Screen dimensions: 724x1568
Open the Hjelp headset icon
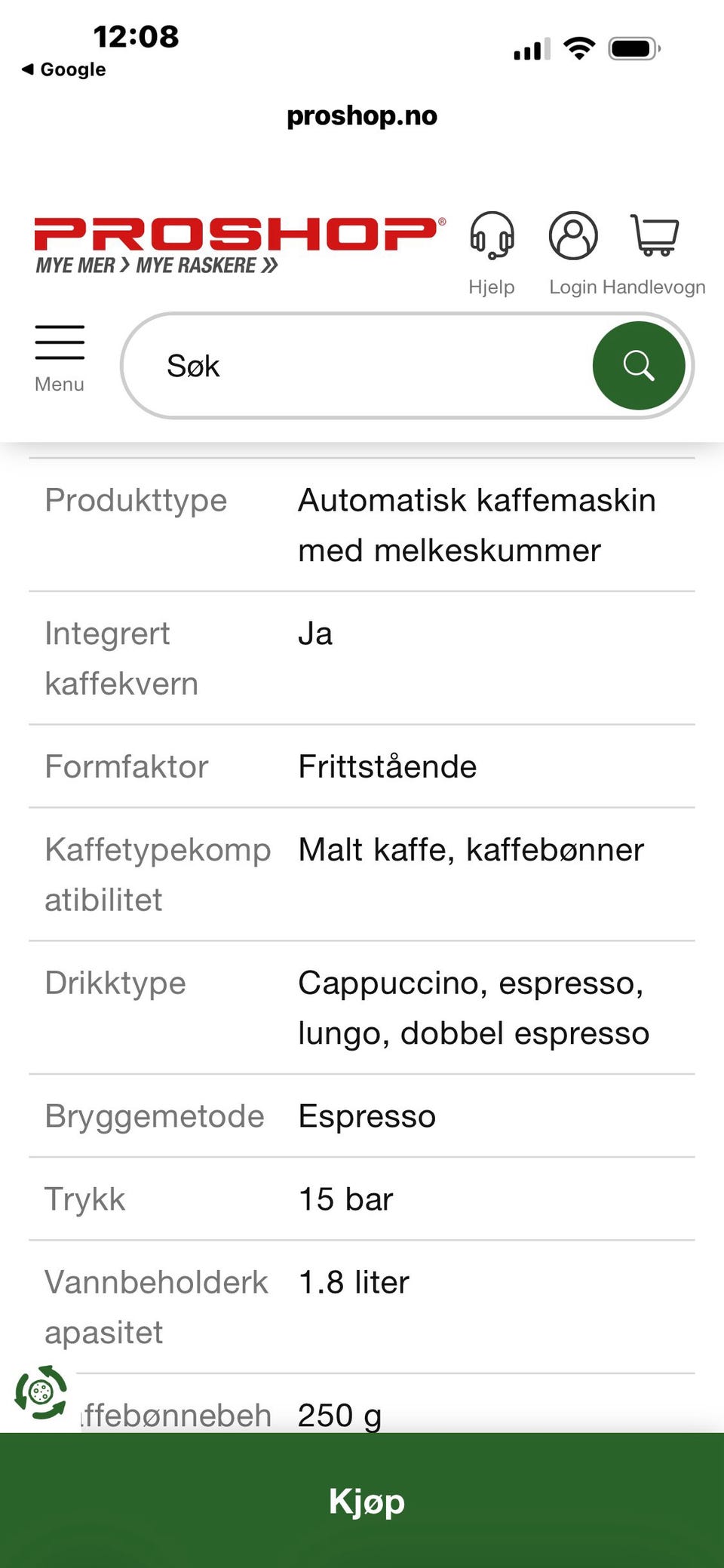coord(492,236)
